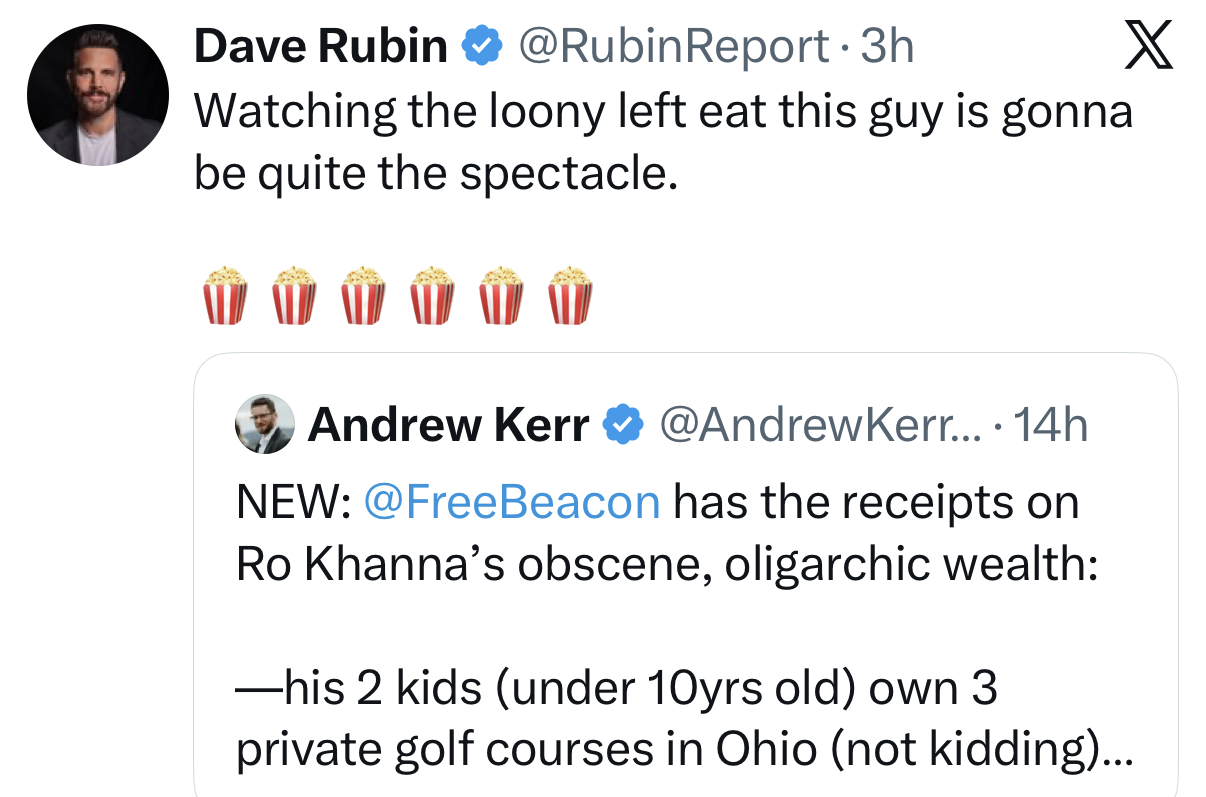This screenshot has height=797, width=1206.
Task: Click the X logo icon
Action: (x=1148, y=46)
